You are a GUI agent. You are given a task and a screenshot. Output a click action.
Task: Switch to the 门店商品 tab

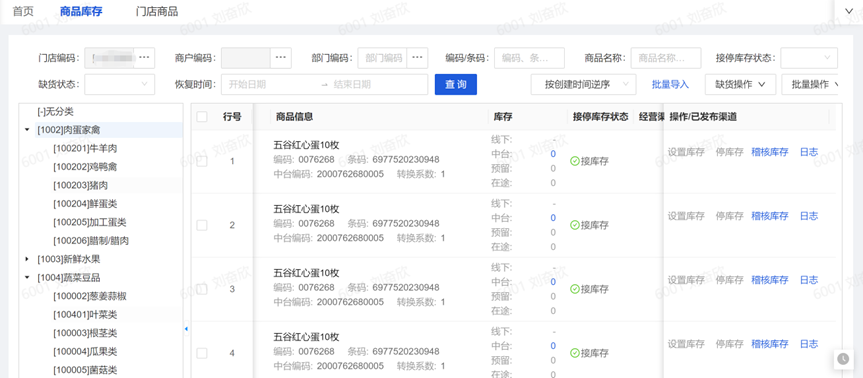click(157, 11)
